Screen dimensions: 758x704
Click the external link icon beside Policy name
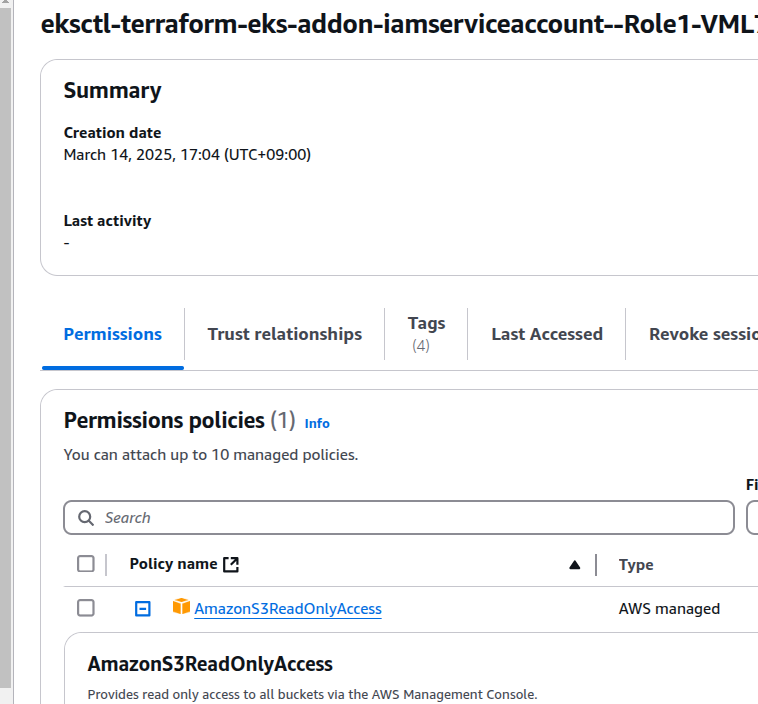(x=231, y=564)
